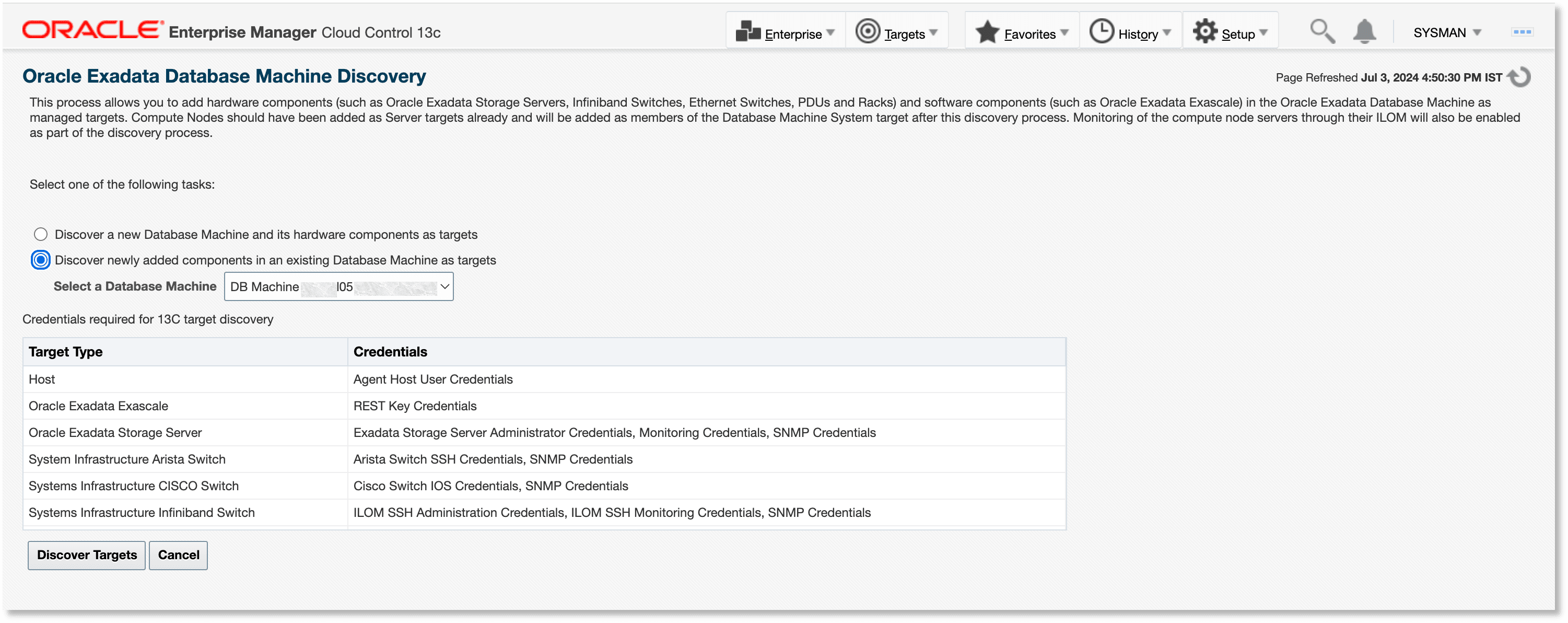Open the Select a Database Machine dropdown

pyautogui.click(x=444, y=286)
